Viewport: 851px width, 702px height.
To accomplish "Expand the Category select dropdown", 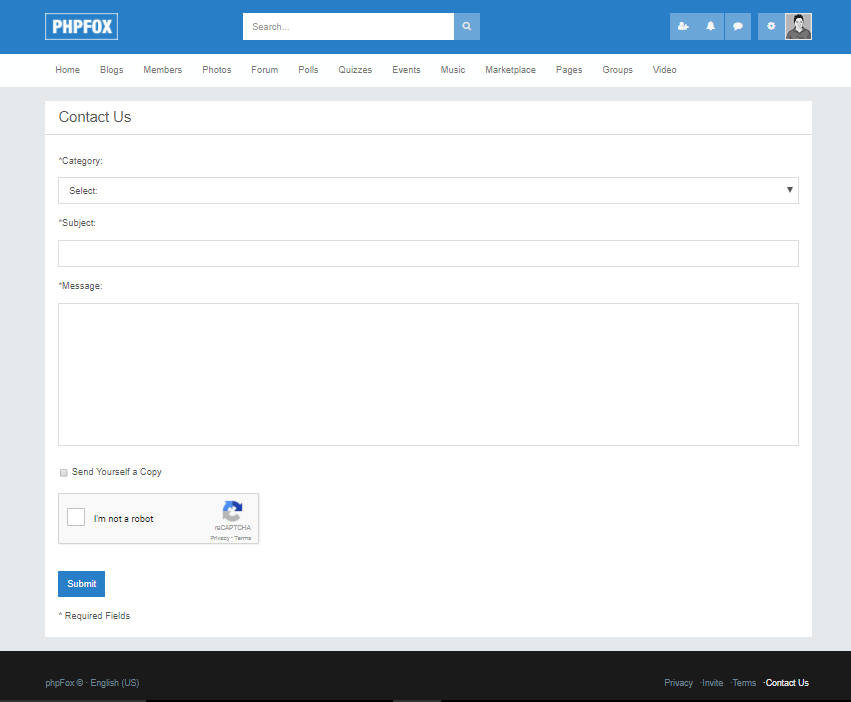I will [428, 190].
